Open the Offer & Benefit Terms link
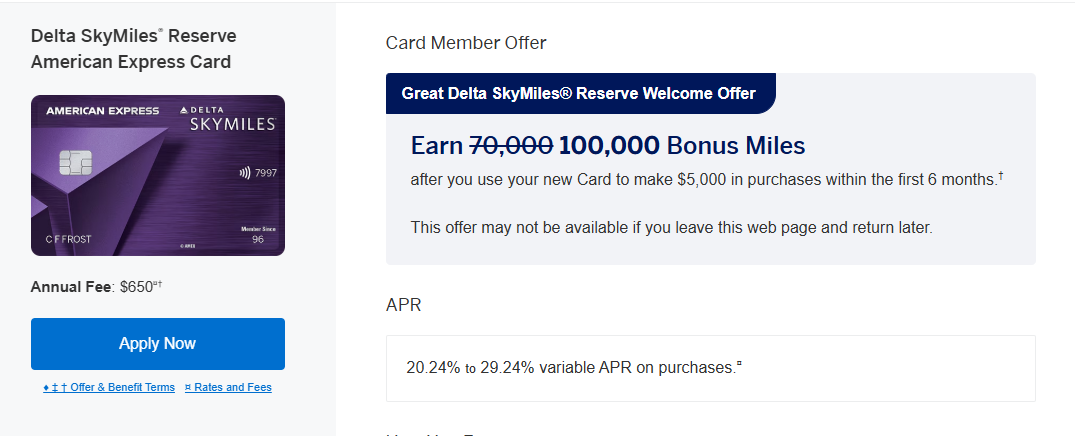Image resolution: width=1075 pixels, height=436 pixels. [109, 387]
